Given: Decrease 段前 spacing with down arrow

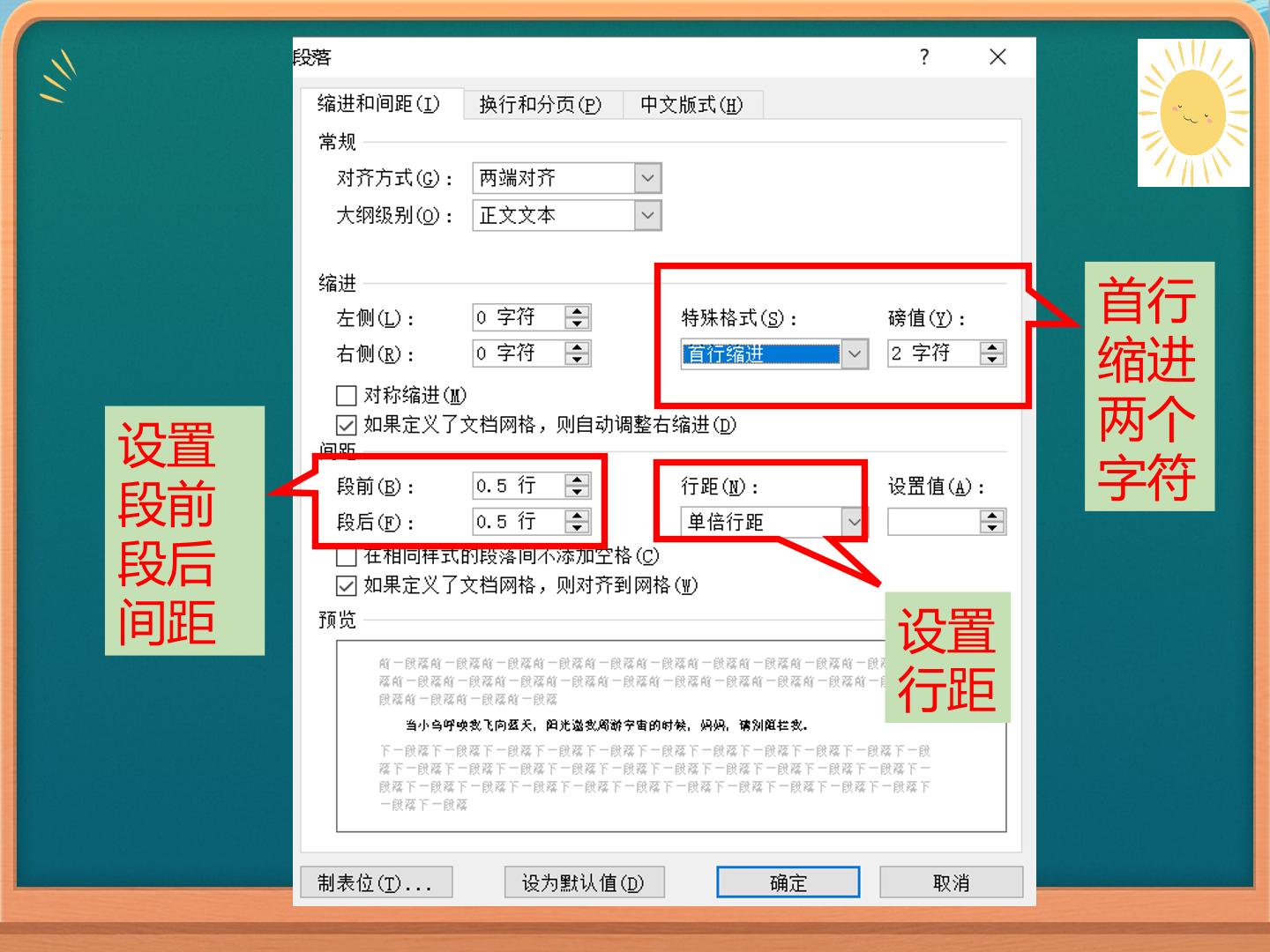Looking at the screenshot, I should pos(577,492).
